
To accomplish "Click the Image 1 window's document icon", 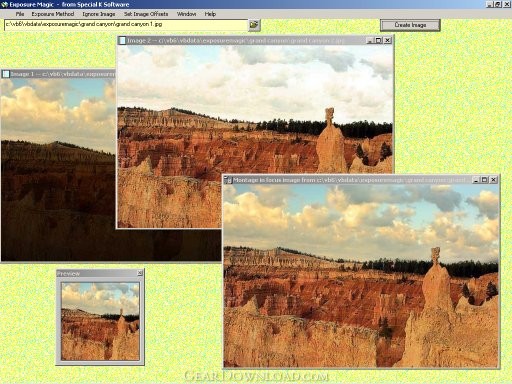I will pyautogui.click(x=6, y=74).
